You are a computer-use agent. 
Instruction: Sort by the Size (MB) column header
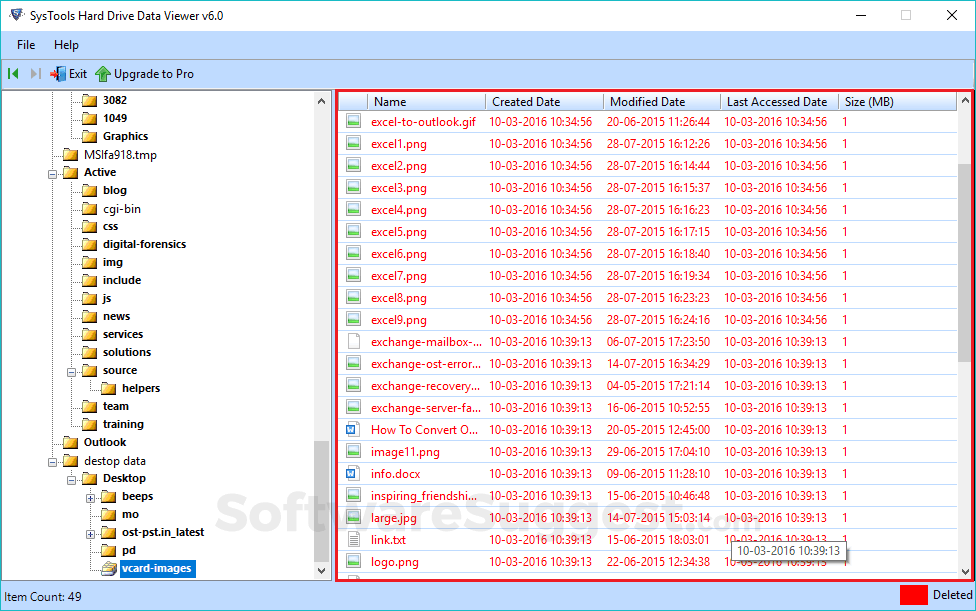[x=897, y=101]
